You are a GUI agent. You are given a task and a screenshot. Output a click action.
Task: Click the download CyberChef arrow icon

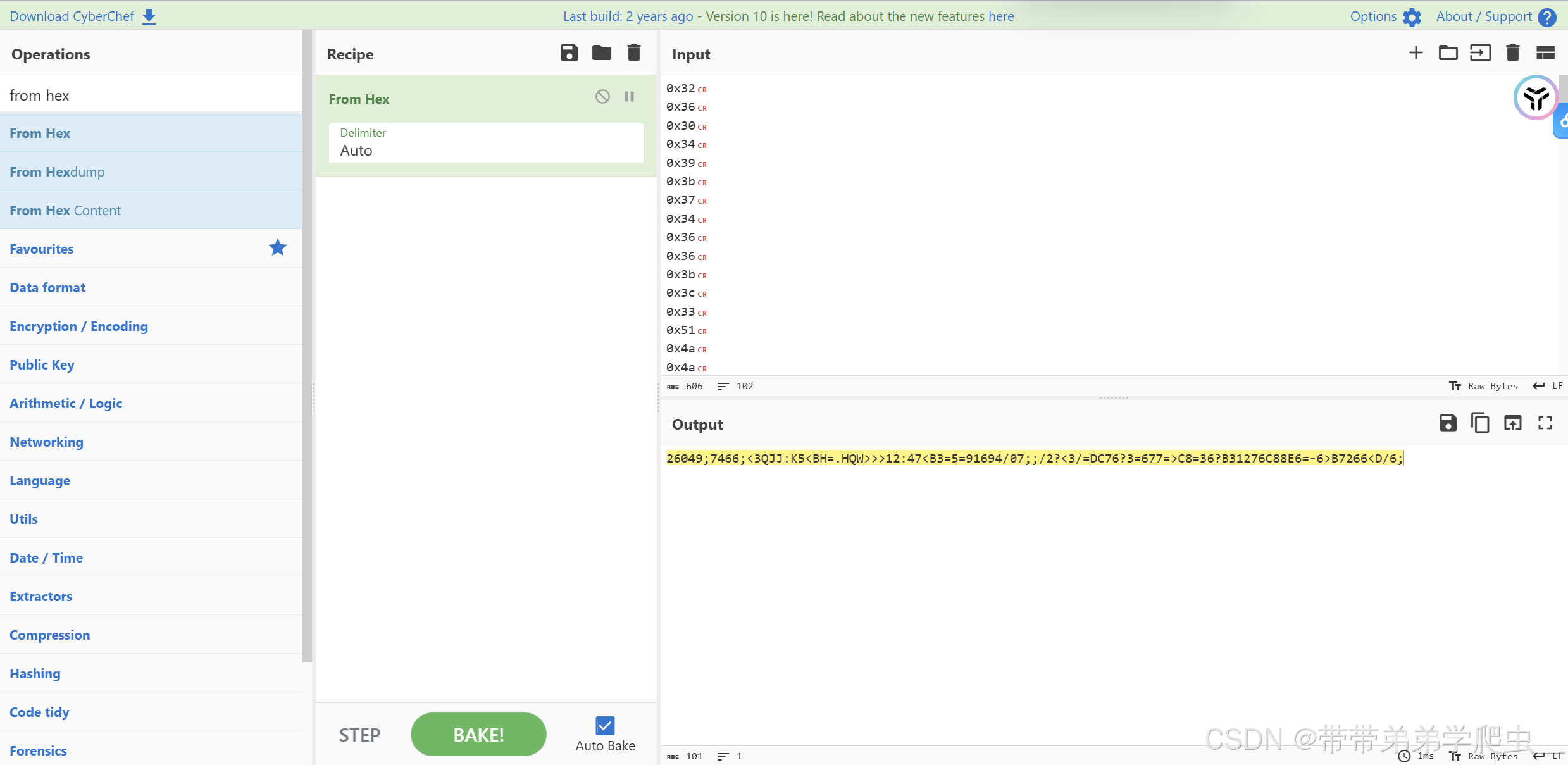149,16
